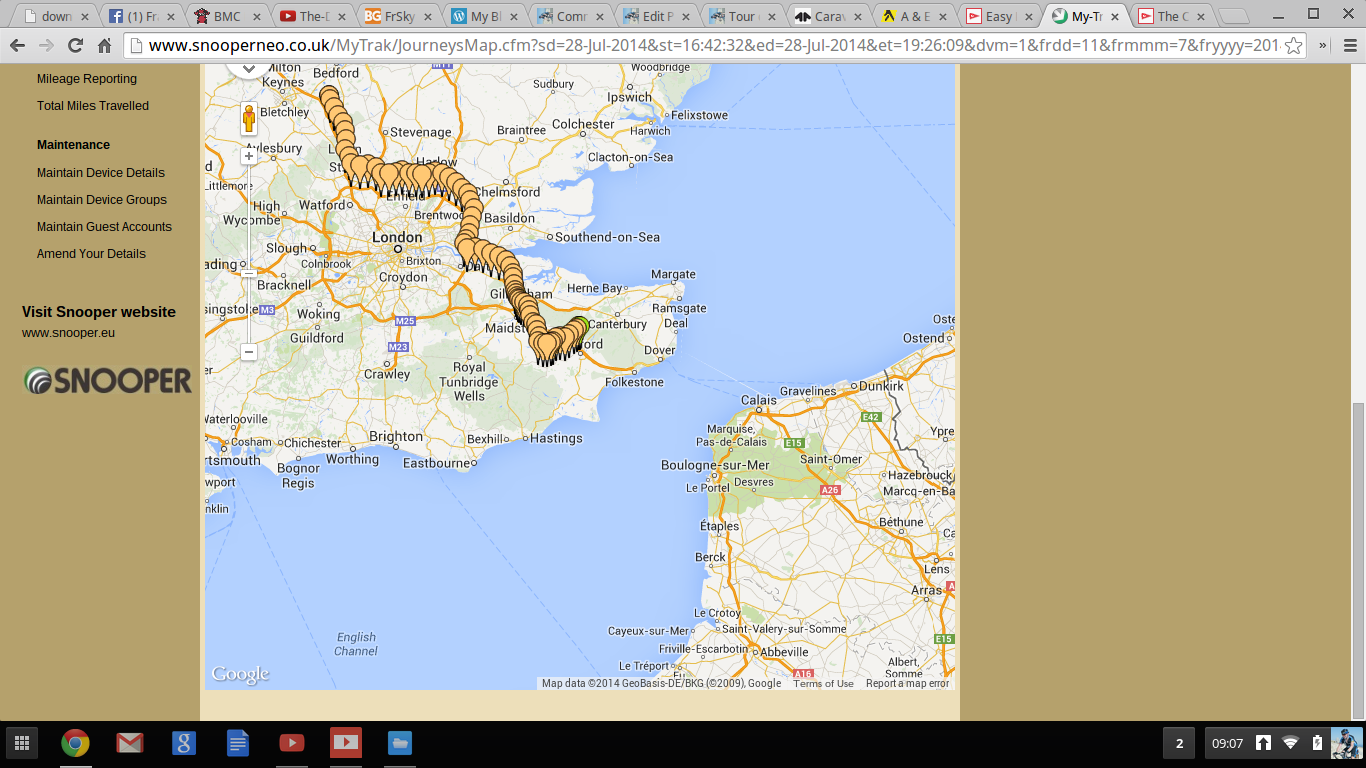Expand the hidden extensions chevron in toolbar
Screen dimensions: 1366x768
tap(1323, 46)
